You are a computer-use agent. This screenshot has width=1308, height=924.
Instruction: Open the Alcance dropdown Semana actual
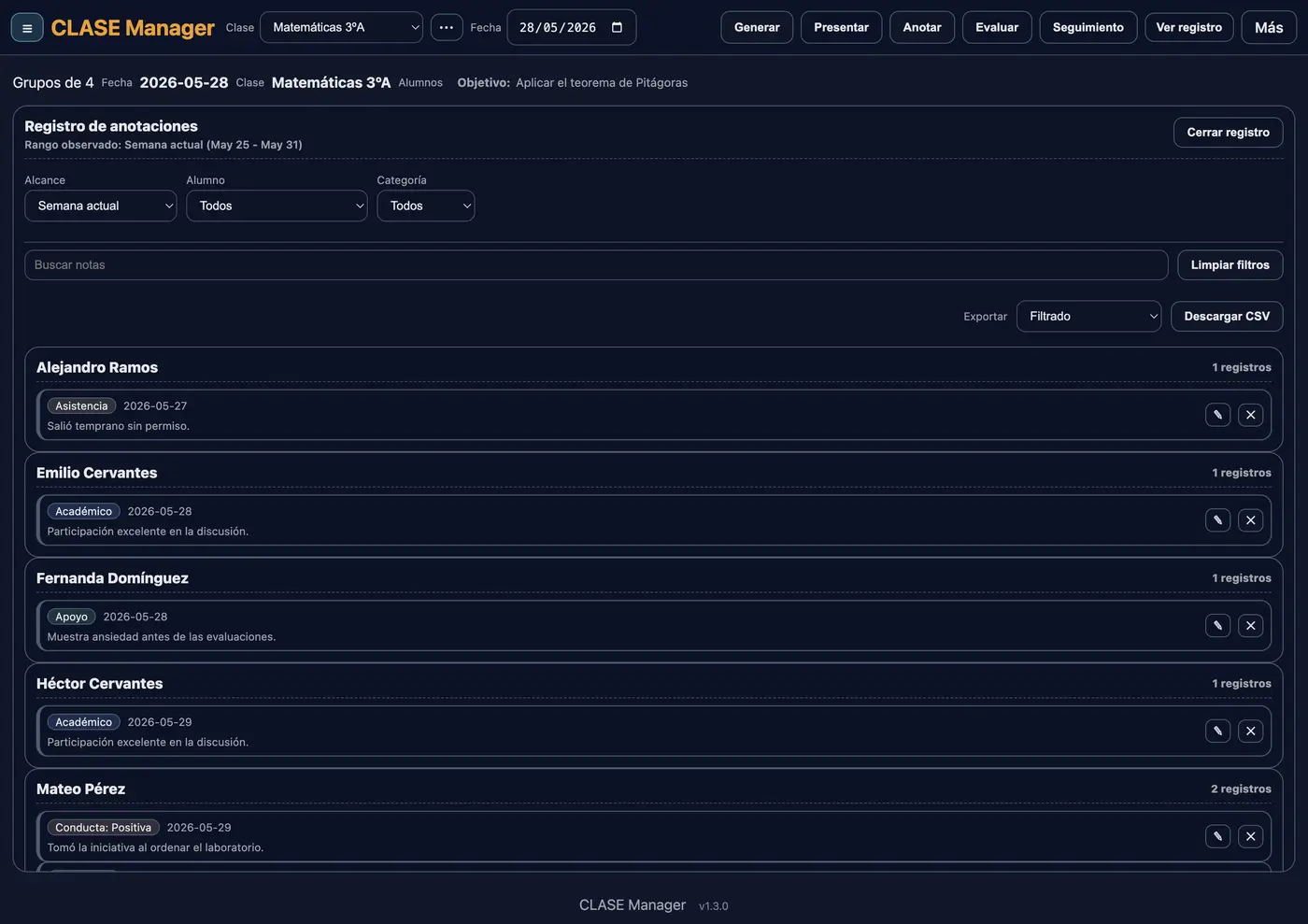[x=101, y=206]
